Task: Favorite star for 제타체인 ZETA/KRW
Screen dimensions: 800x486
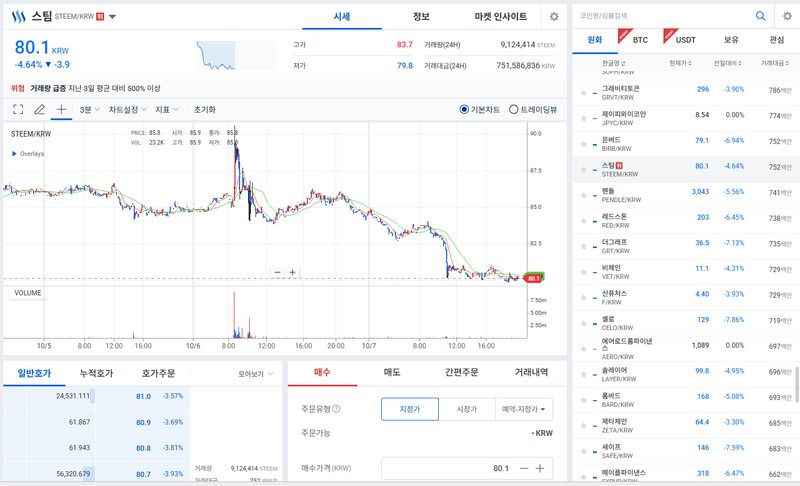Action: (x=583, y=425)
